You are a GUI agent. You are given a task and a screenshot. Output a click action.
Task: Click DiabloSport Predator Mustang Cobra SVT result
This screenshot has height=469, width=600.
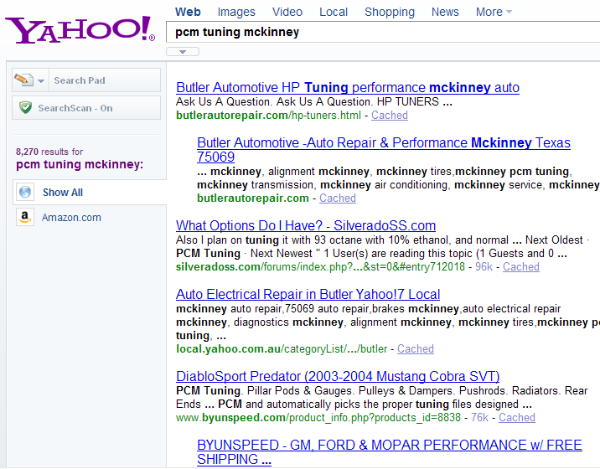click(x=337, y=376)
